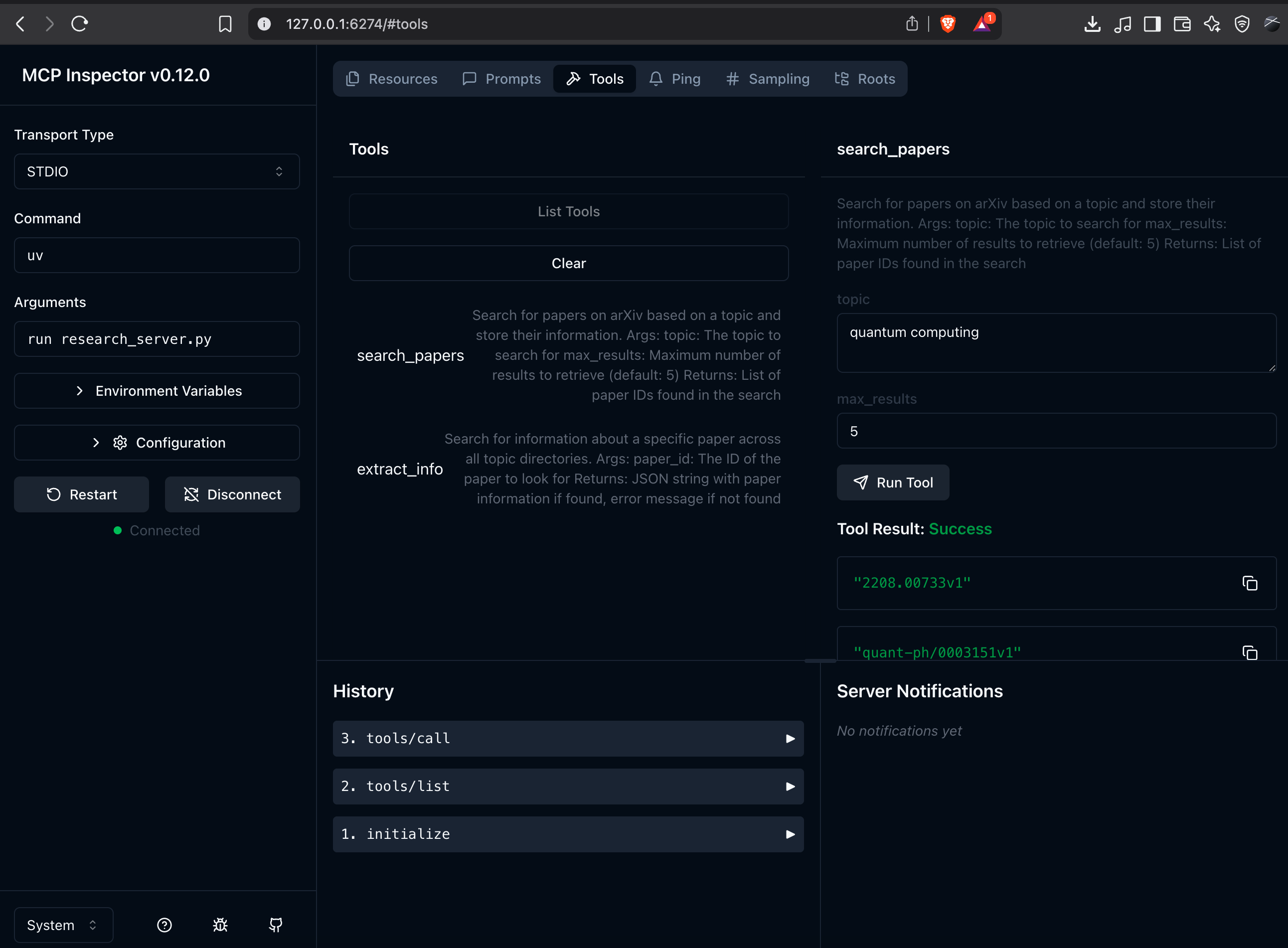
Task: Select the Tools tab
Action: pyautogui.click(x=594, y=79)
